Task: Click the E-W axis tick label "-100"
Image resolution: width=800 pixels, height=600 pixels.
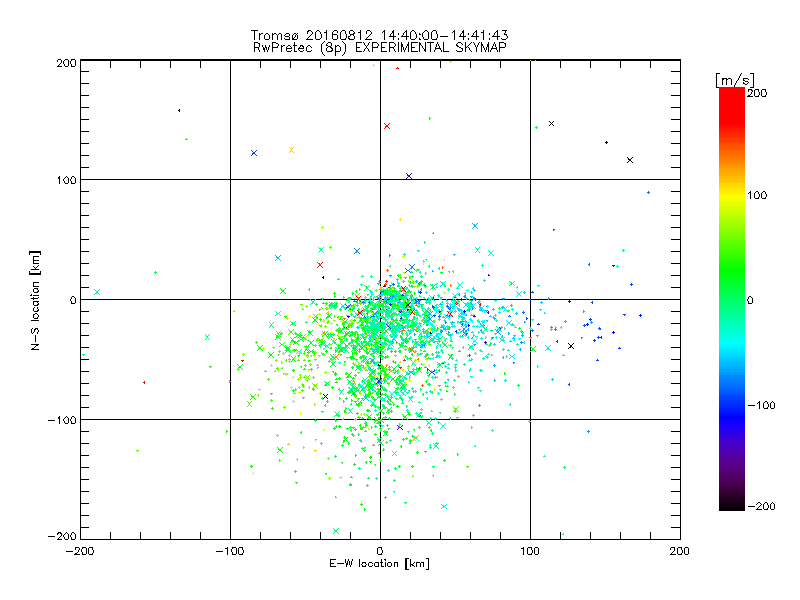Action: (230, 551)
